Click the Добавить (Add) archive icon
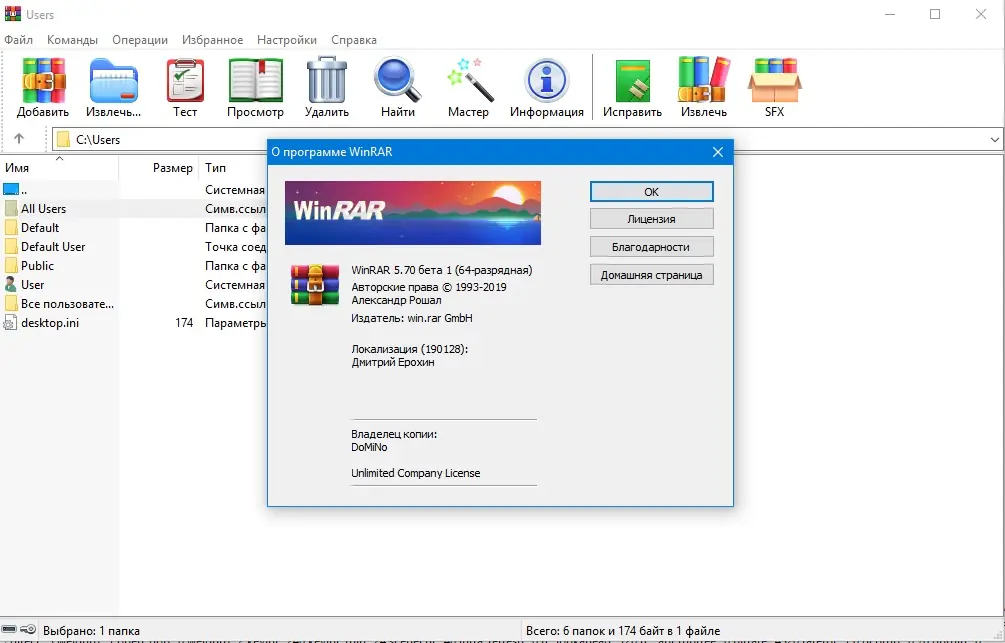The height and width of the screenshot is (643, 1005). coord(42,80)
